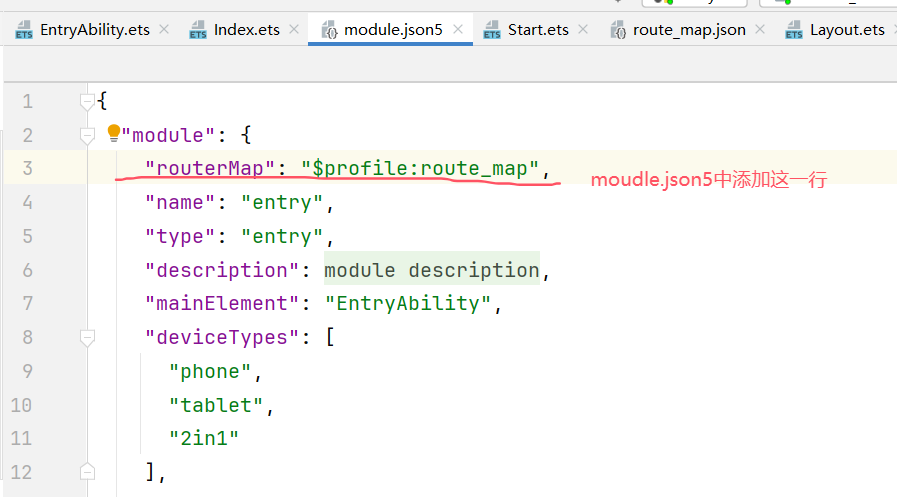Image resolution: width=897 pixels, height=497 pixels.
Task: Click the "entry" value on line 4
Action: (x=282, y=202)
